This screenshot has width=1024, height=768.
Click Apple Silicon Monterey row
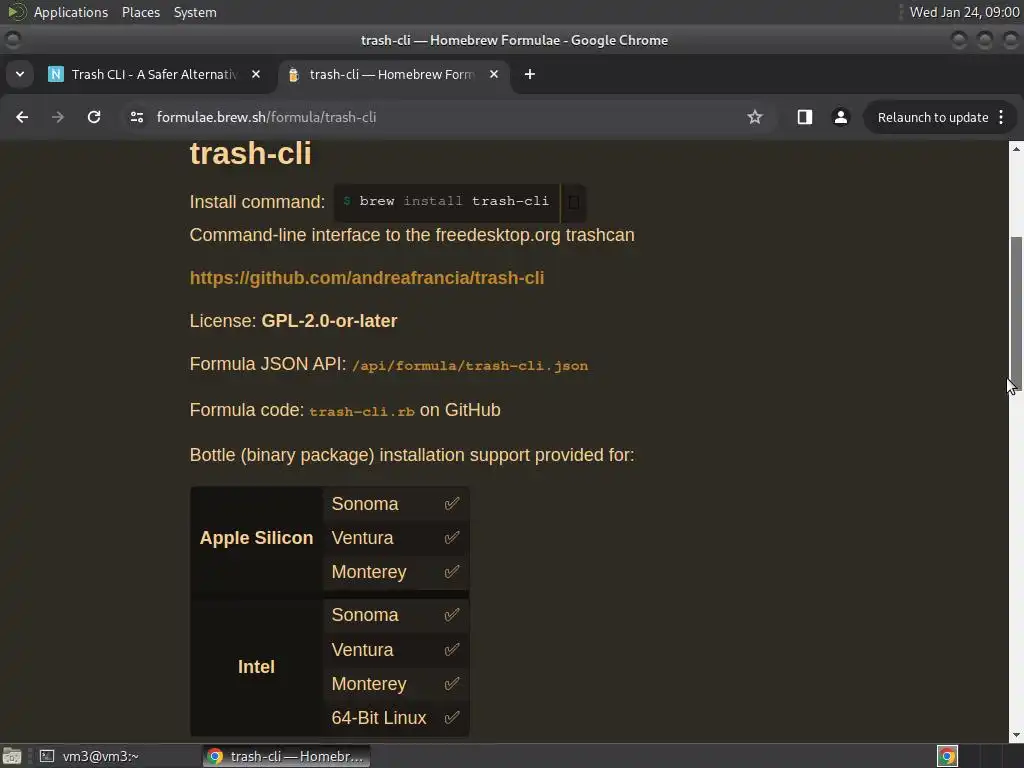pos(396,571)
